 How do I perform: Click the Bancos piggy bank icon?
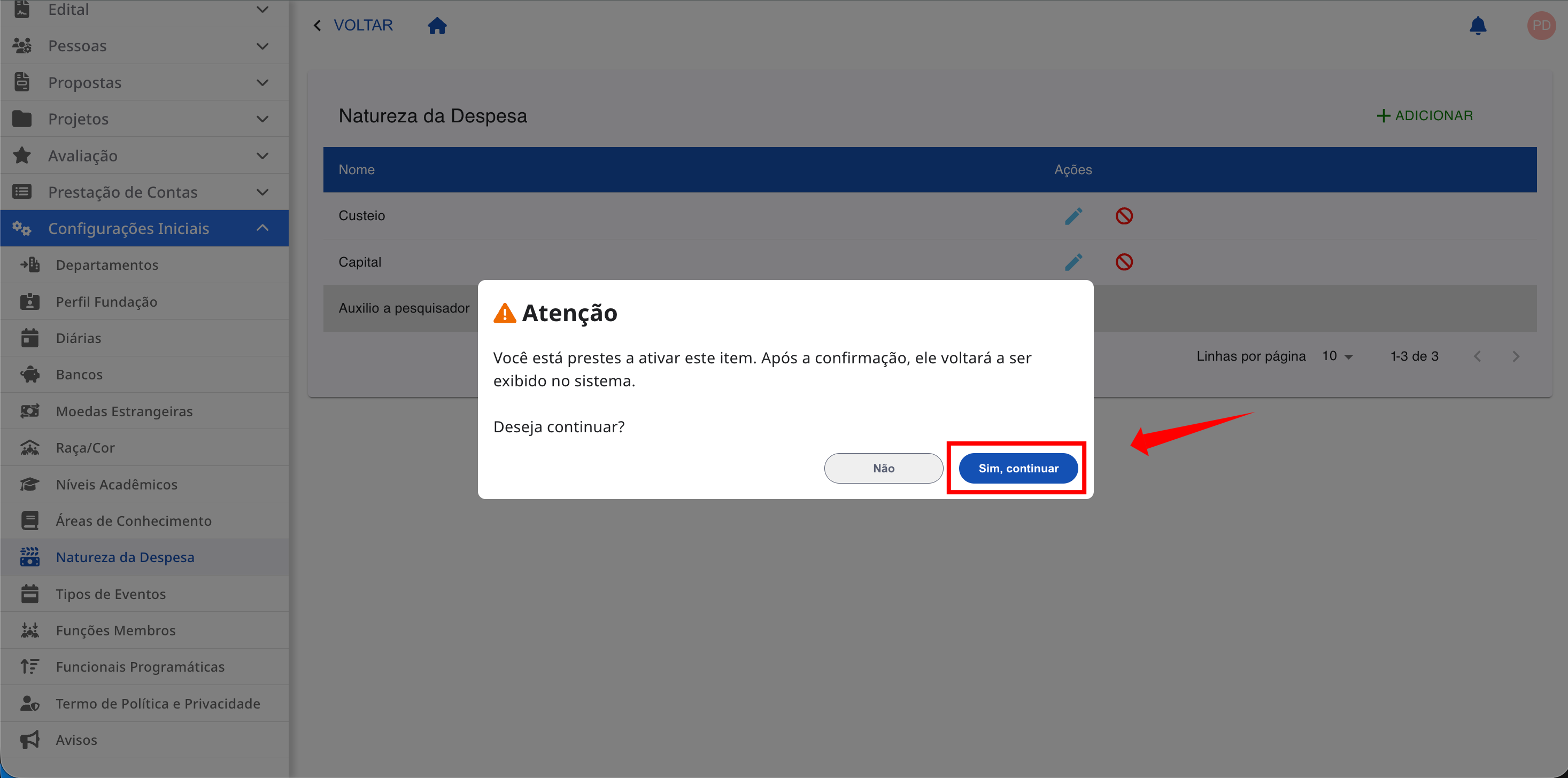pyautogui.click(x=30, y=374)
